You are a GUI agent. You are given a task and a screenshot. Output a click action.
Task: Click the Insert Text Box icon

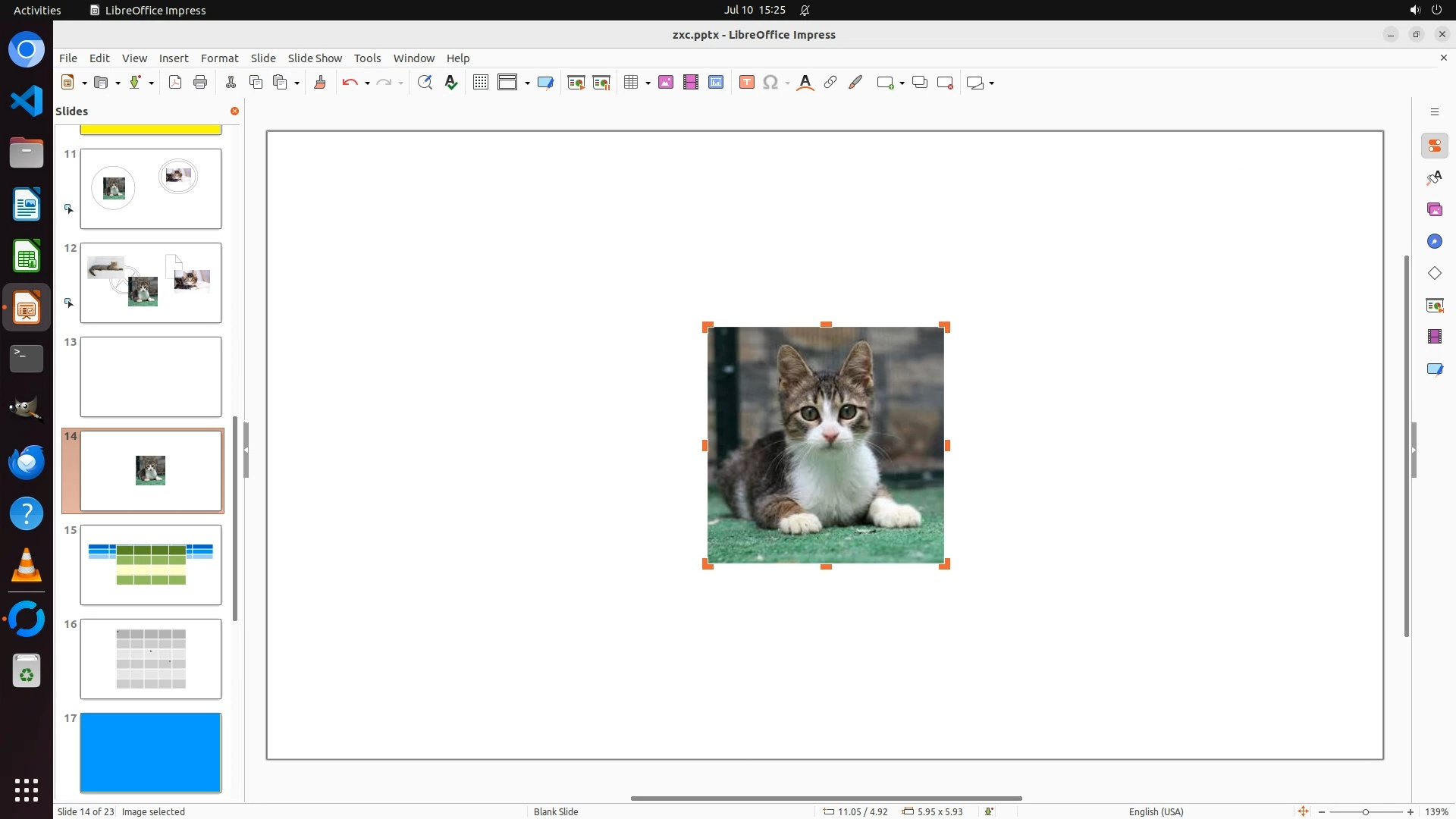click(747, 83)
